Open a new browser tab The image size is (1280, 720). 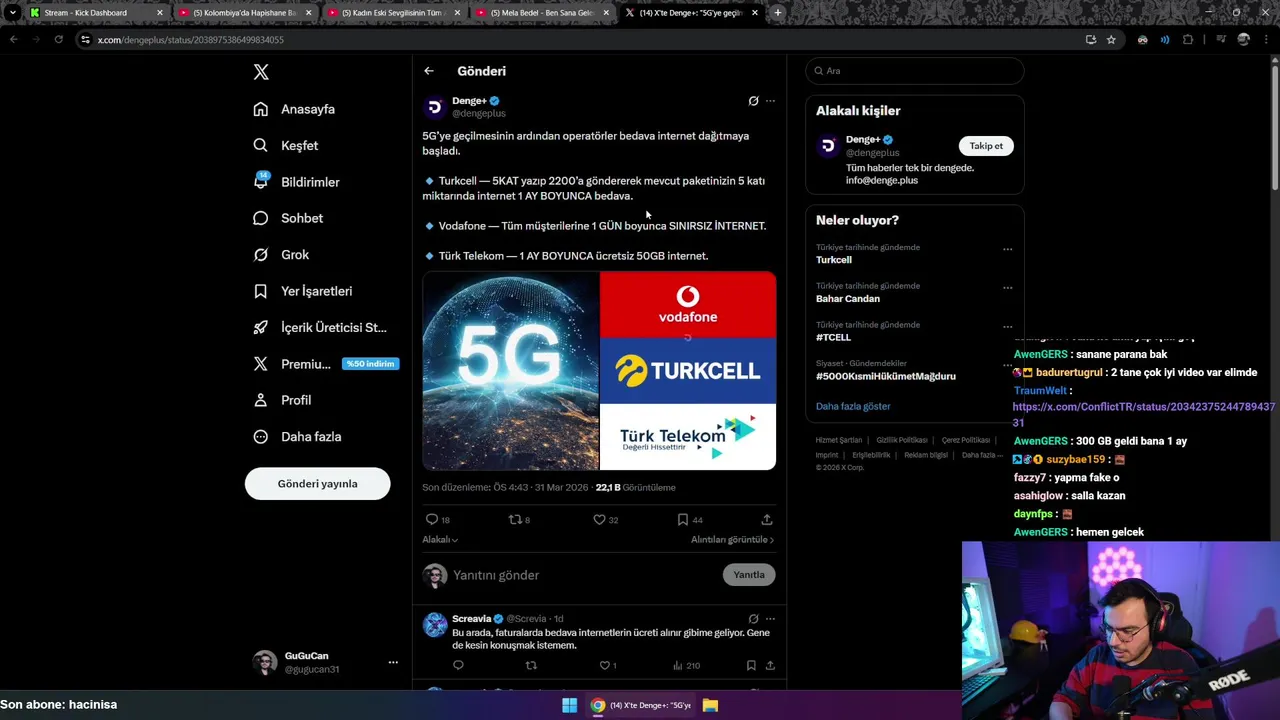coord(778,13)
